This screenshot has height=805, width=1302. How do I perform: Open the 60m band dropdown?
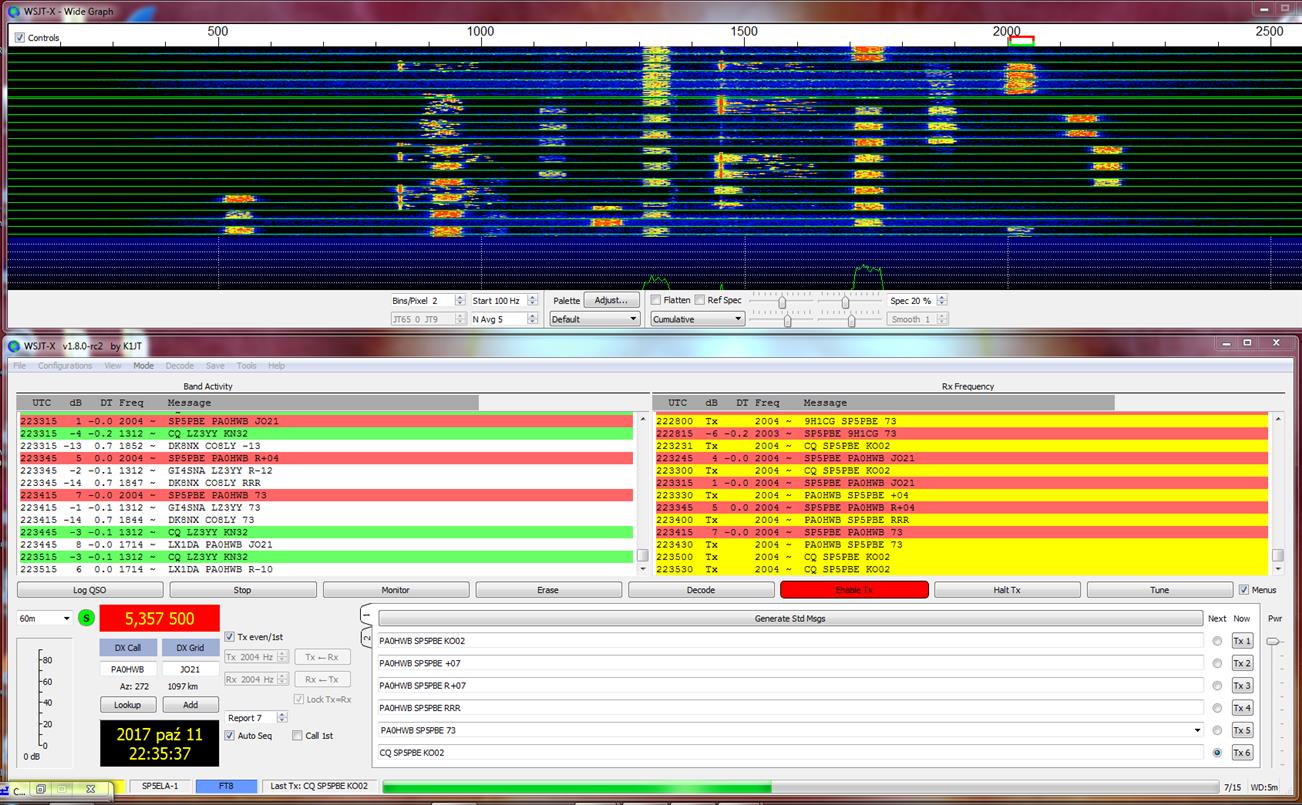tap(44, 618)
